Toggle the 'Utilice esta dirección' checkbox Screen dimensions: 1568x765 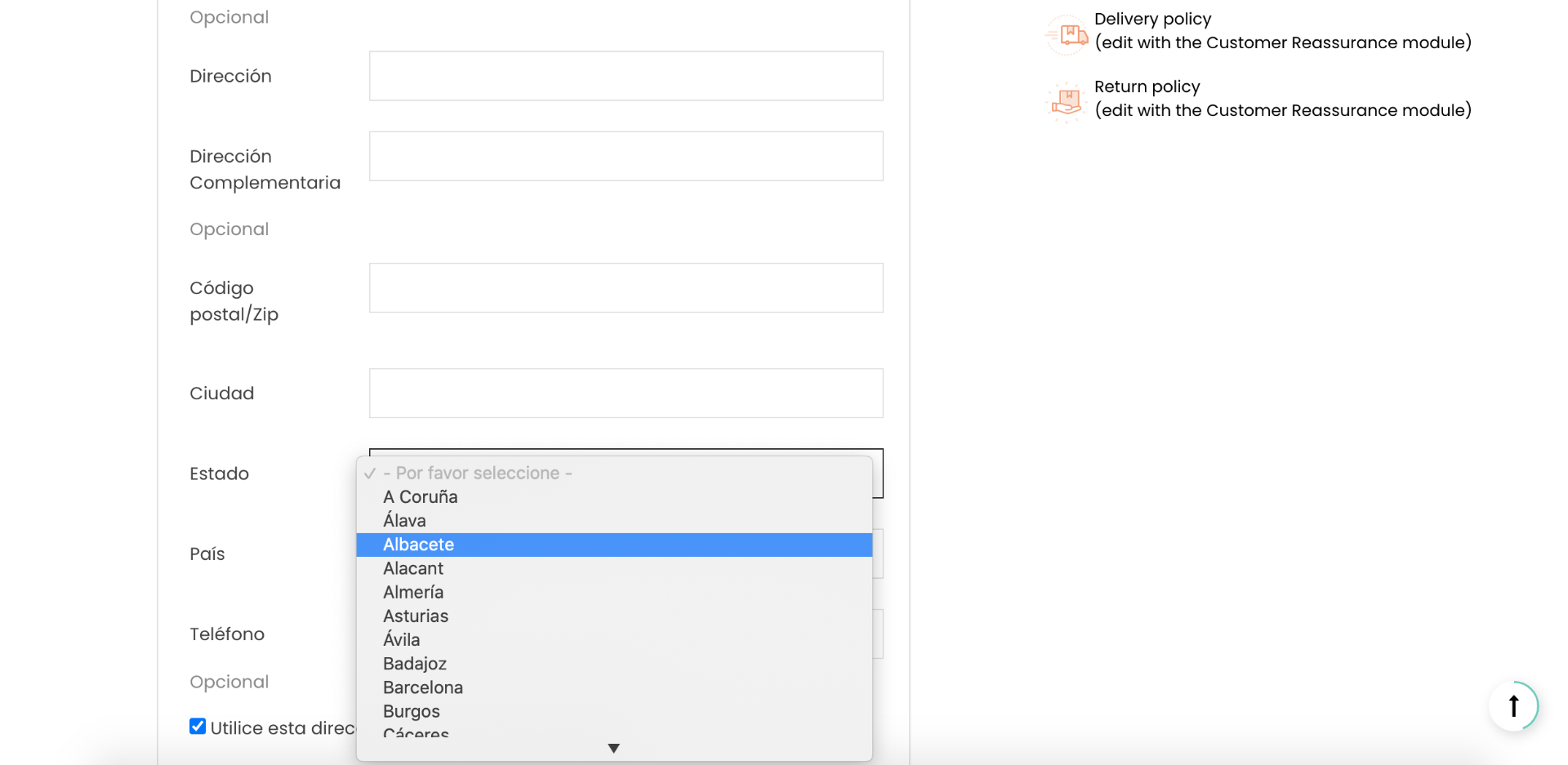(x=198, y=726)
